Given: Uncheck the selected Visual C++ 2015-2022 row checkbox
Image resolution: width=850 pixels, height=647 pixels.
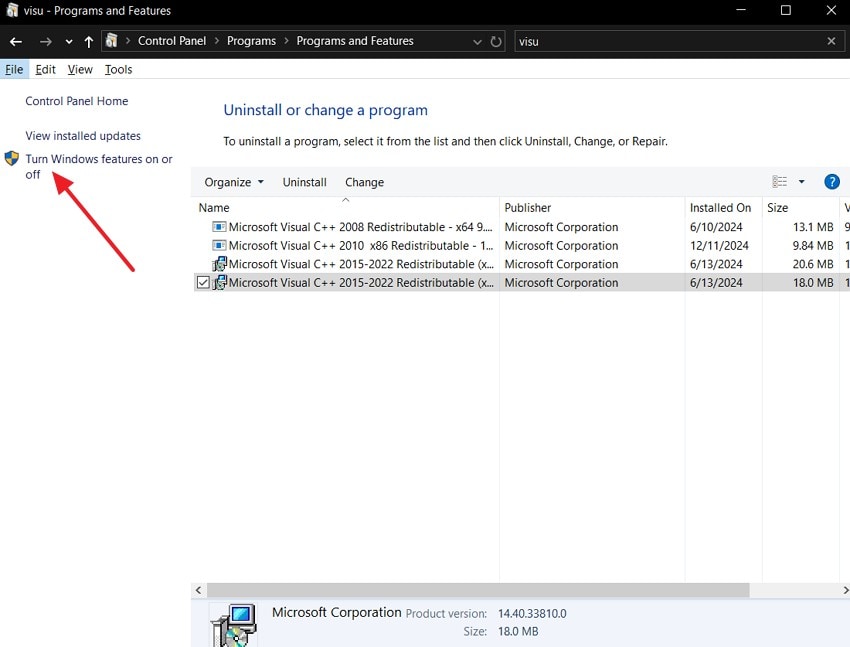Looking at the screenshot, I should [203, 282].
